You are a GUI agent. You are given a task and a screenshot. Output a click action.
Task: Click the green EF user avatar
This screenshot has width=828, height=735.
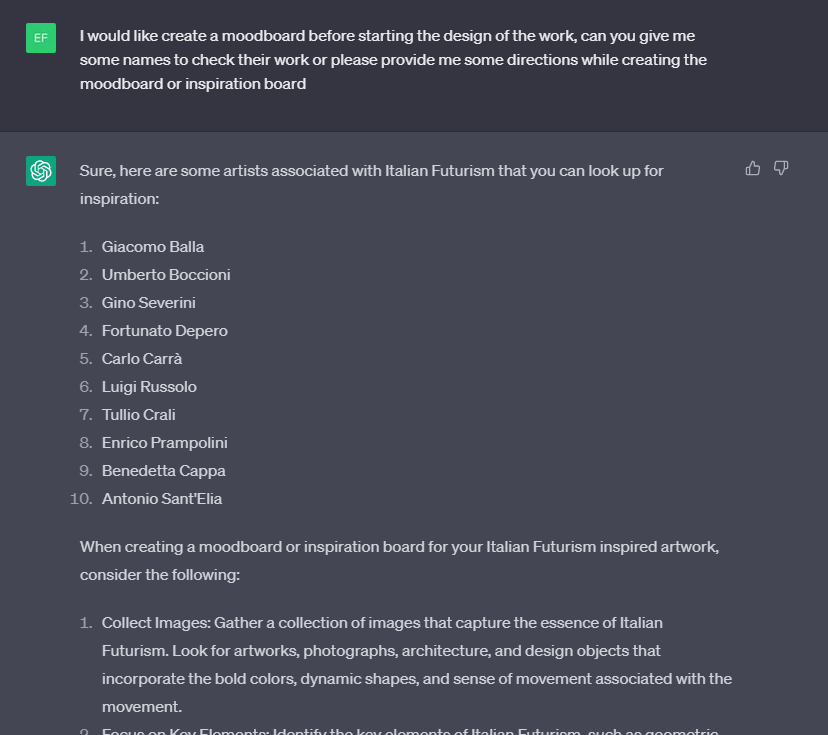(41, 38)
